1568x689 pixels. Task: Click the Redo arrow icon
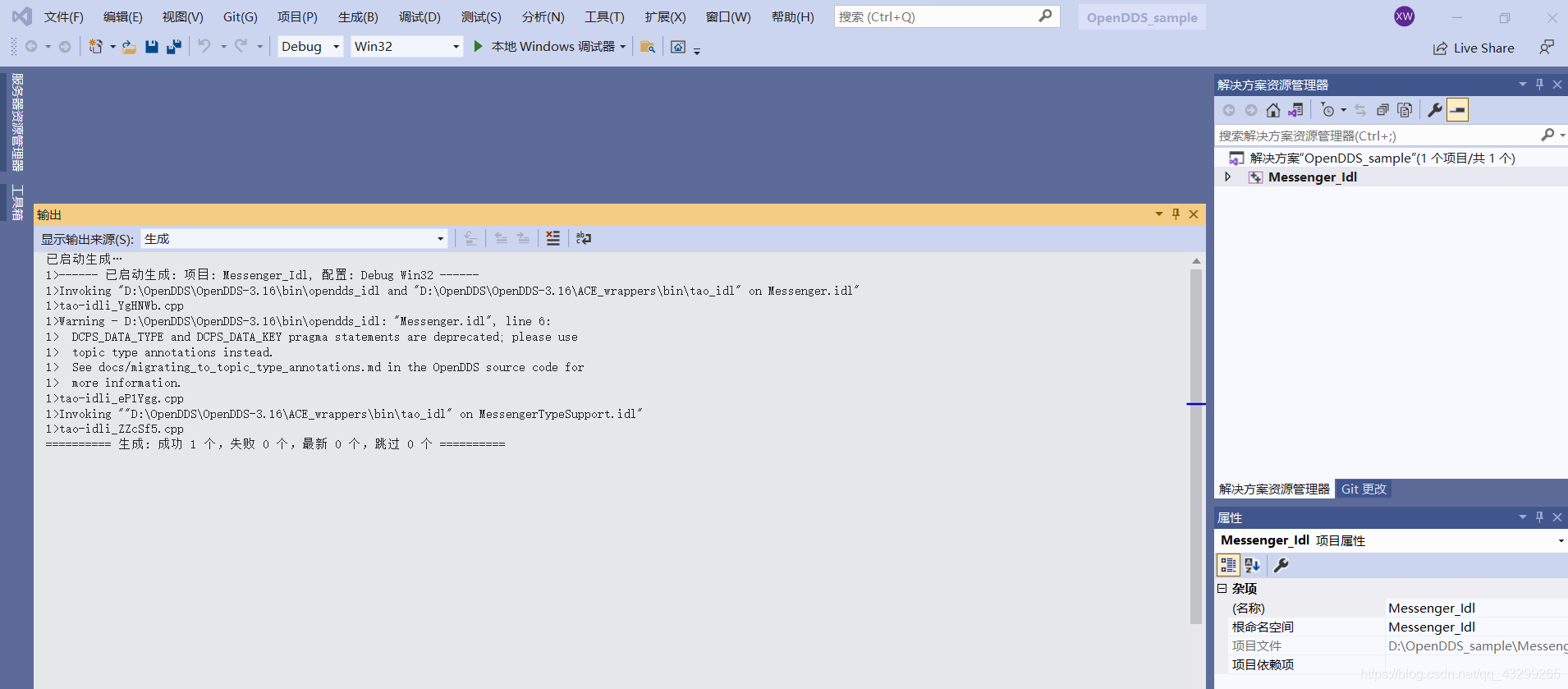pyautogui.click(x=241, y=47)
